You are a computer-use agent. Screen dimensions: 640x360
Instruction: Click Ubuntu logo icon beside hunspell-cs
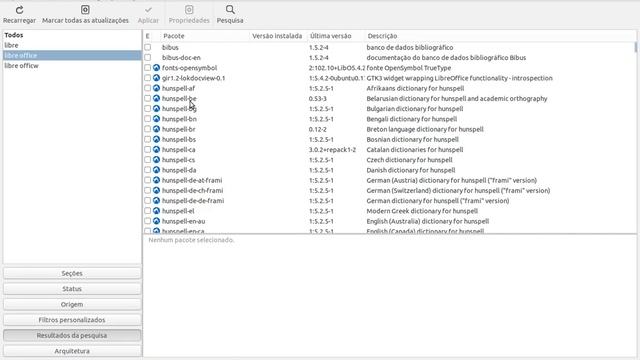coord(156,160)
